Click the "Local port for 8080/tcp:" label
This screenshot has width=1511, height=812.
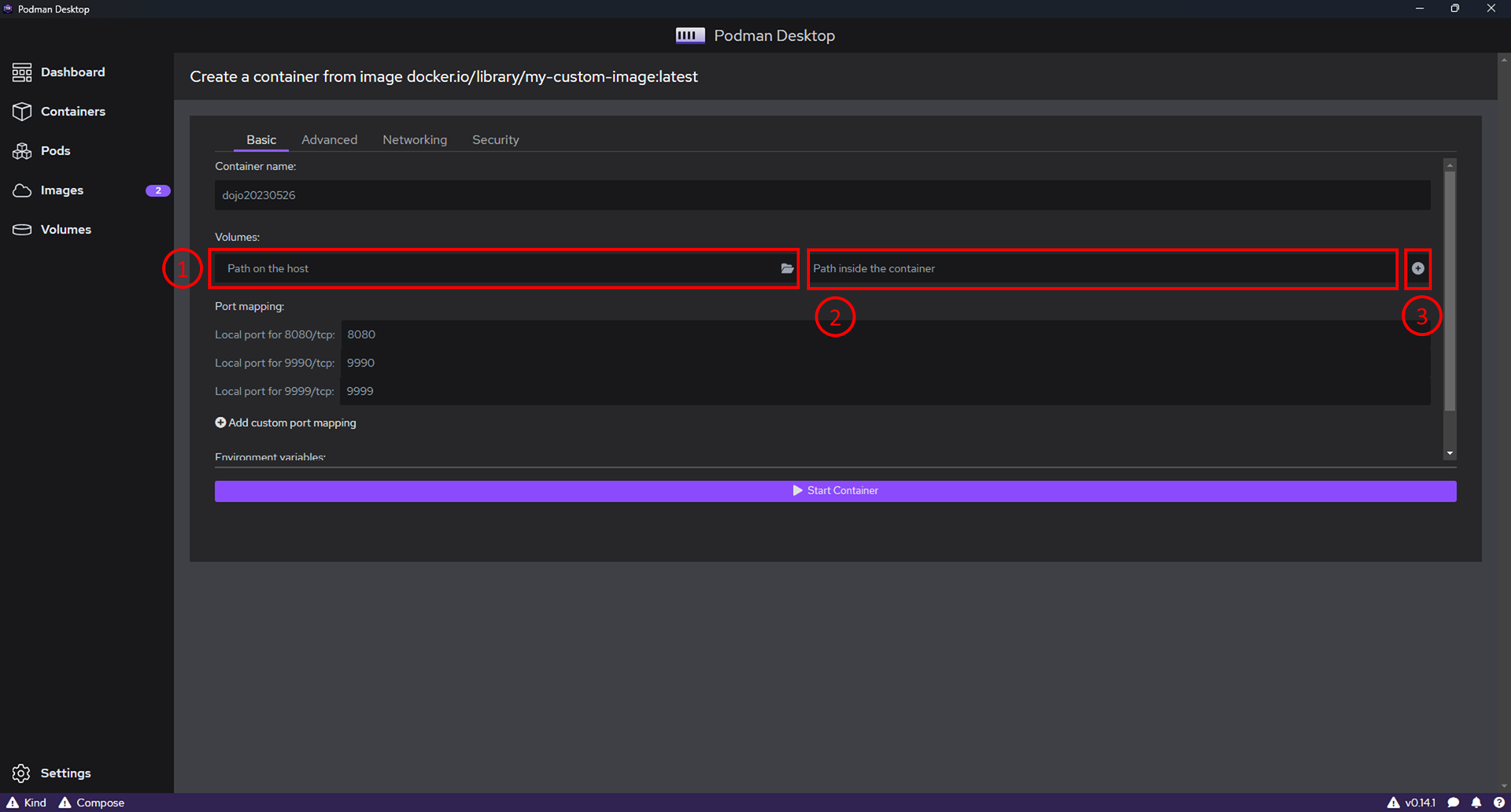pos(275,334)
